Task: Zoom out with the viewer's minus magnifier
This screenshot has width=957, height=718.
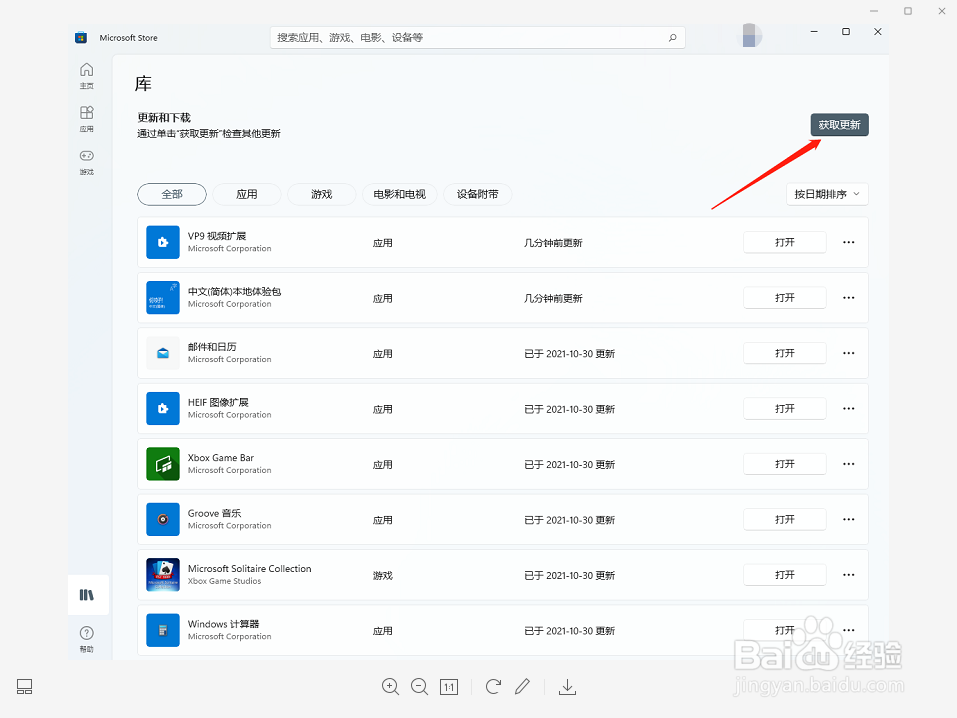Action: 419,687
